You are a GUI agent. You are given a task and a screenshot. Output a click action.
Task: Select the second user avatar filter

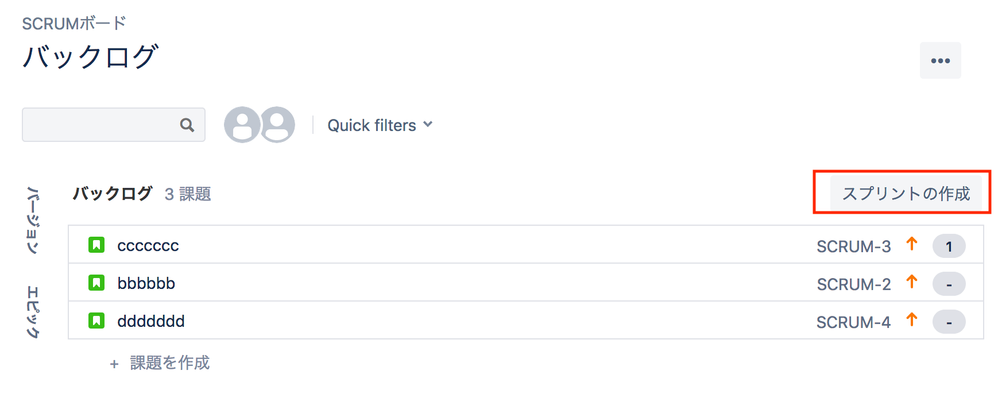[277, 125]
